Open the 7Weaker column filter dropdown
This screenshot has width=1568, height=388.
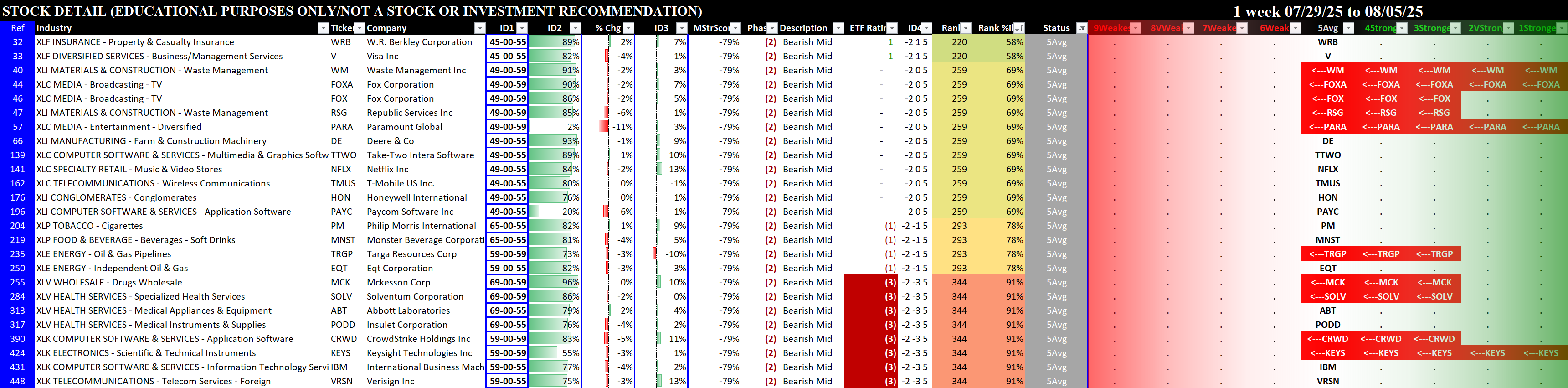coord(1242,28)
